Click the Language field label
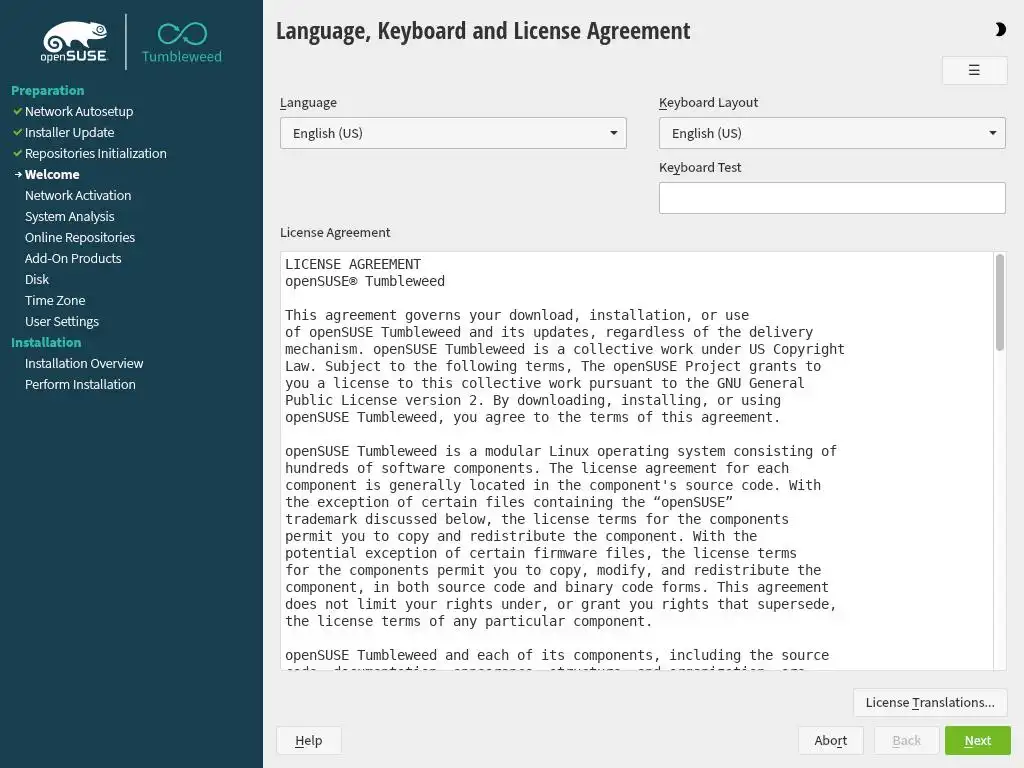 [308, 103]
